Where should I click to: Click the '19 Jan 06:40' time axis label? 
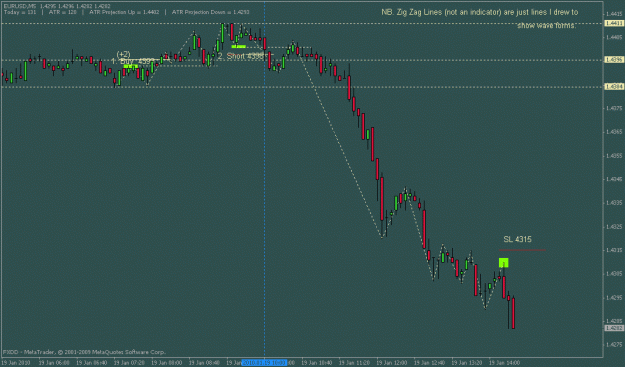point(91,363)
